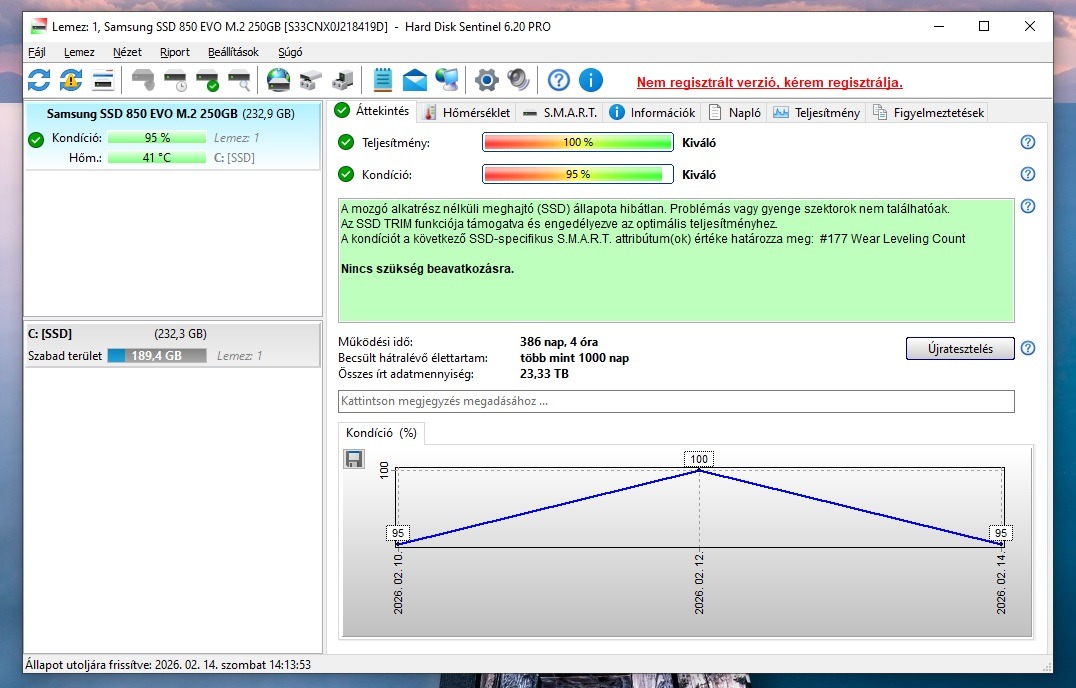Open the Fájl menu
1076x688 pixels.
[37, 52]
